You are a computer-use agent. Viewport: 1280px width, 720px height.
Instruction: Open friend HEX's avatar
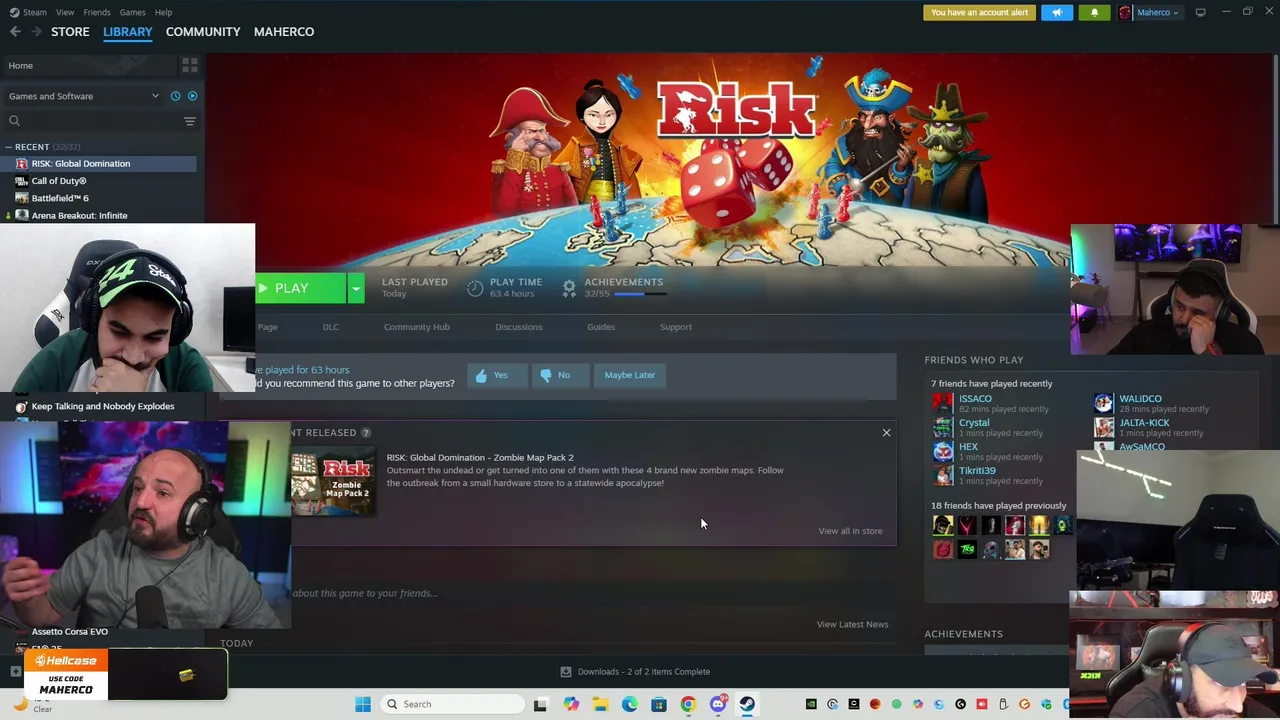point(943,451)
